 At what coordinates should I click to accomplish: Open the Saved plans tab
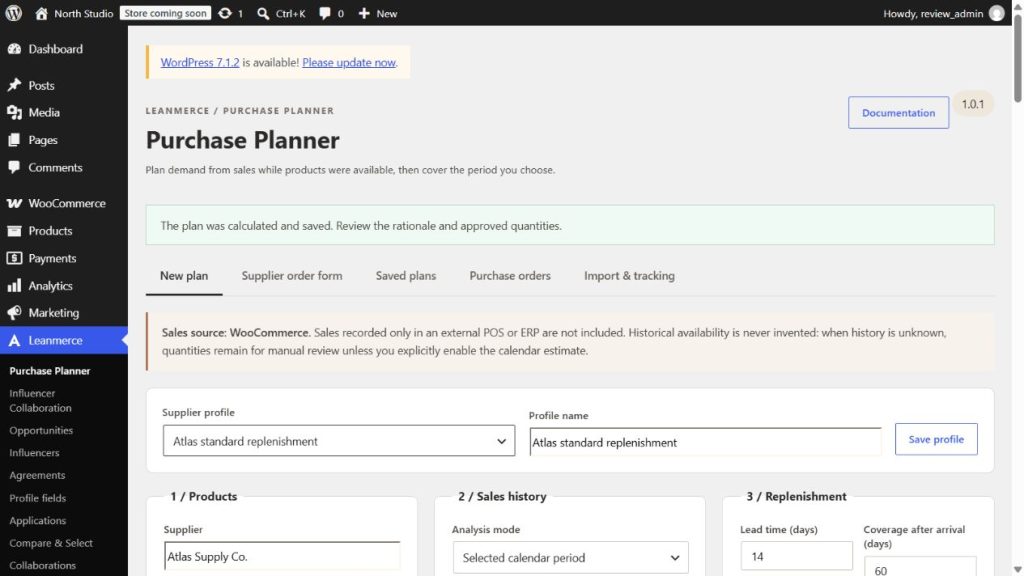pos(406,276)
